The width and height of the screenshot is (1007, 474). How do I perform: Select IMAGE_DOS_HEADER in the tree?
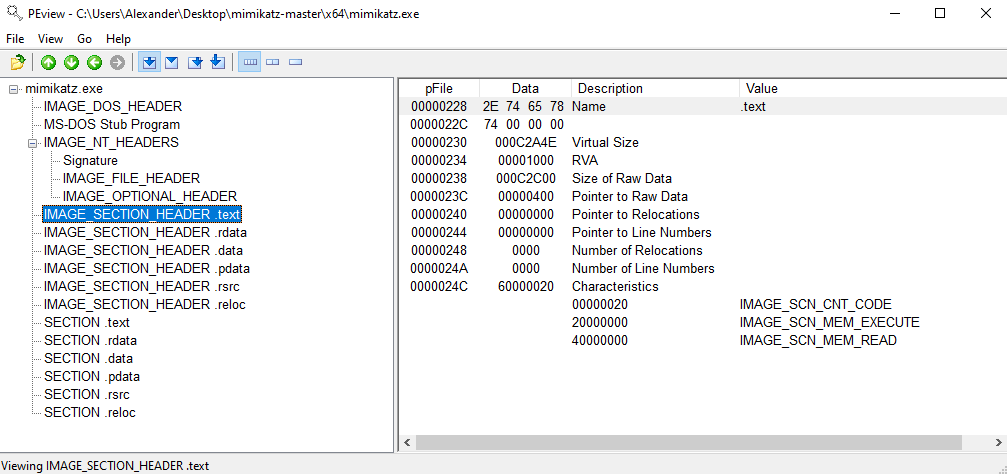tap(113, 107)
